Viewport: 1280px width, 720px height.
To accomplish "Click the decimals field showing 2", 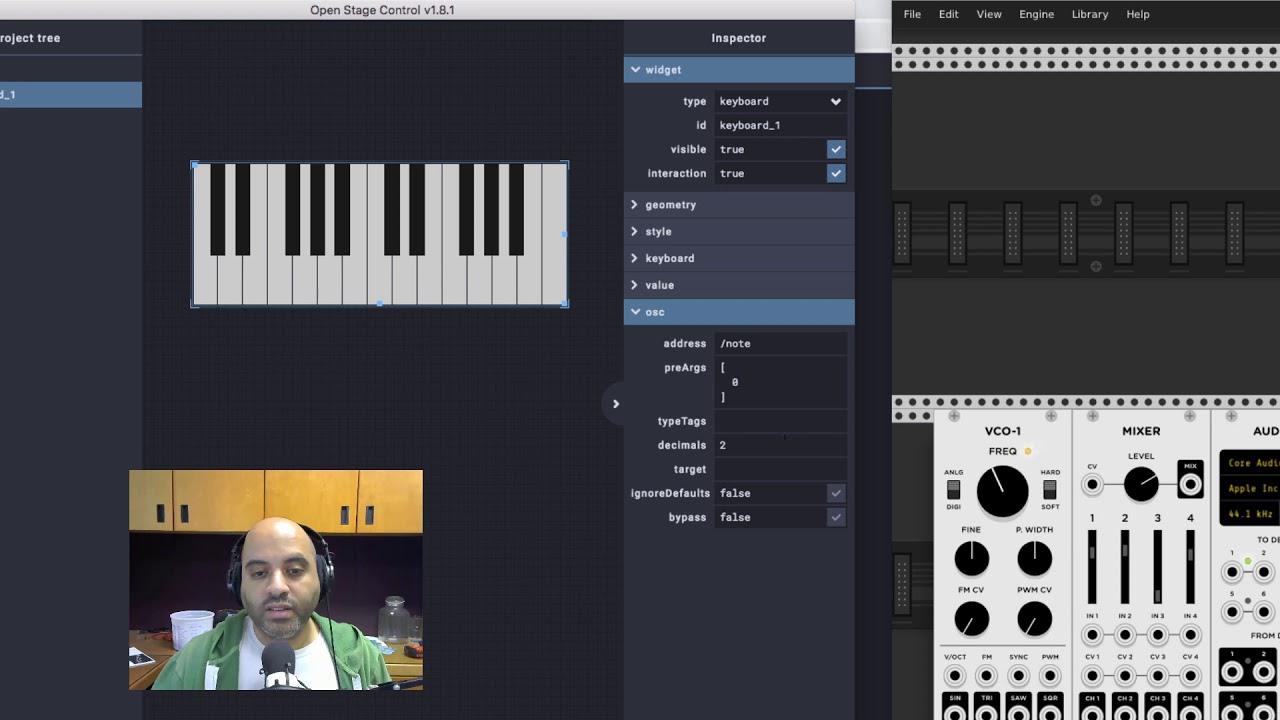I will point(781,445).
